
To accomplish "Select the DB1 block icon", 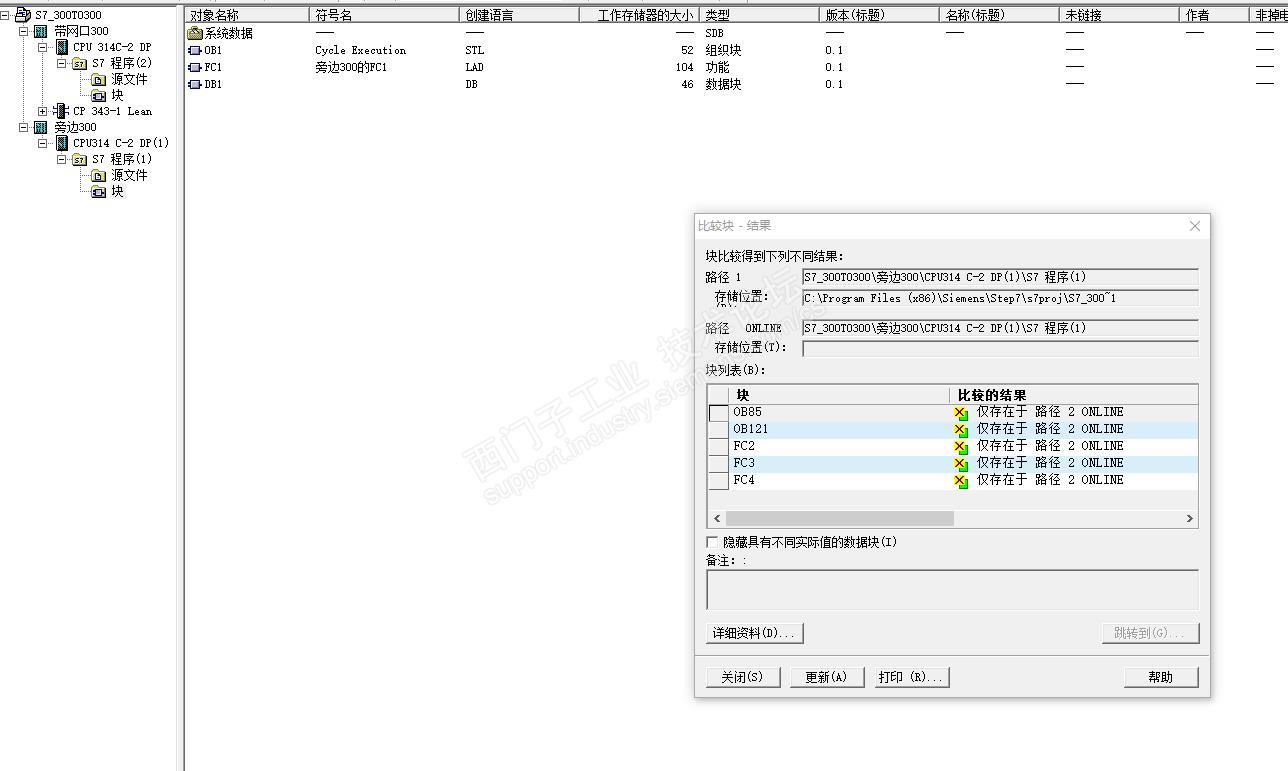I will coord(195,84).
